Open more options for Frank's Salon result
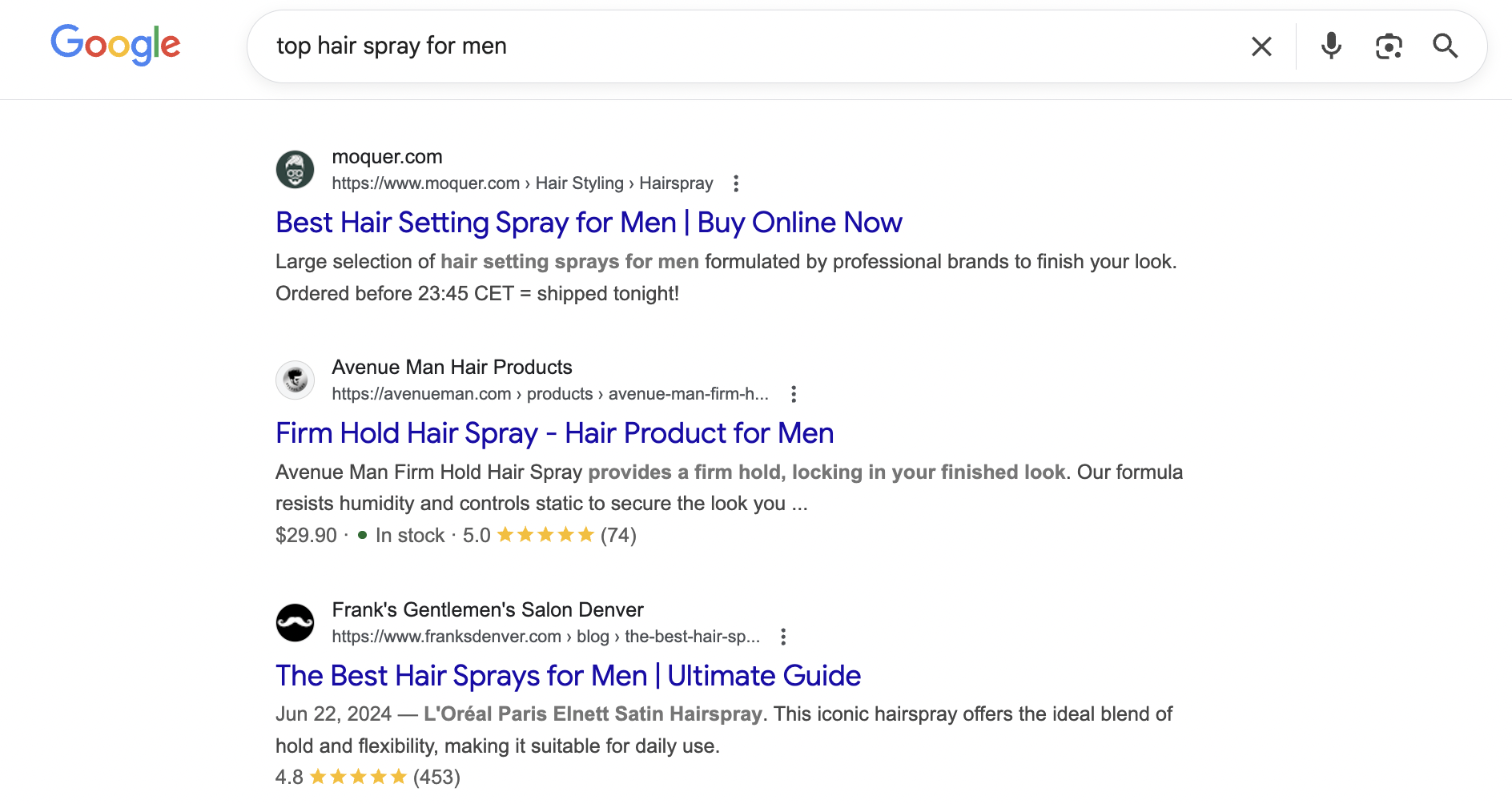Screen dimensions: 1512x804 tap(783, 637)
